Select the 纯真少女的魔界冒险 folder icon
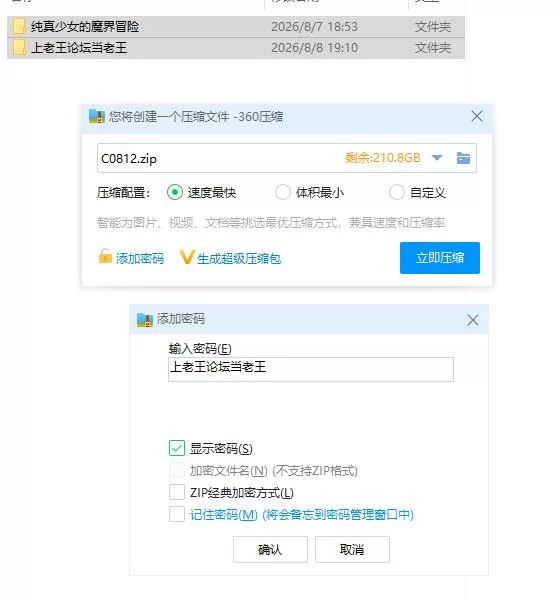Viewport: 559px width, 601px height. [x=19, y=26]
